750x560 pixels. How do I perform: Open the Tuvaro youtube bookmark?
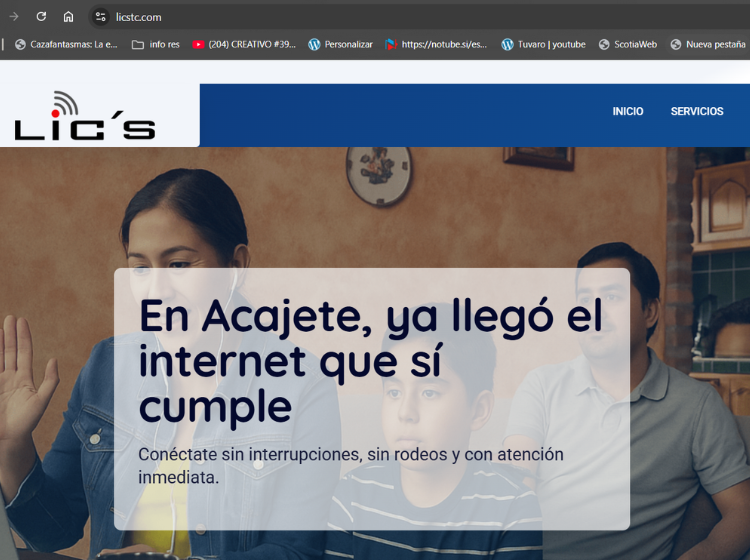[x=543, y=44]
